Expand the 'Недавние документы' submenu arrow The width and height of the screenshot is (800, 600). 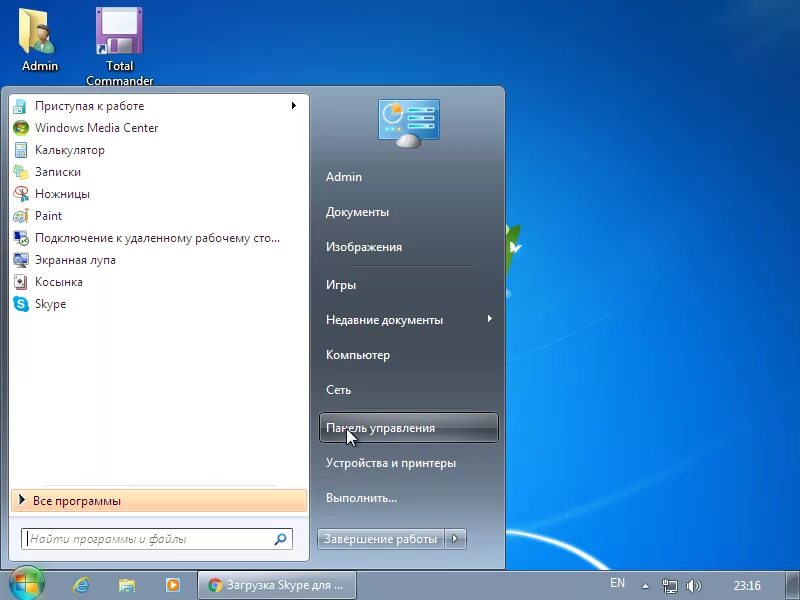click(490, 319)
